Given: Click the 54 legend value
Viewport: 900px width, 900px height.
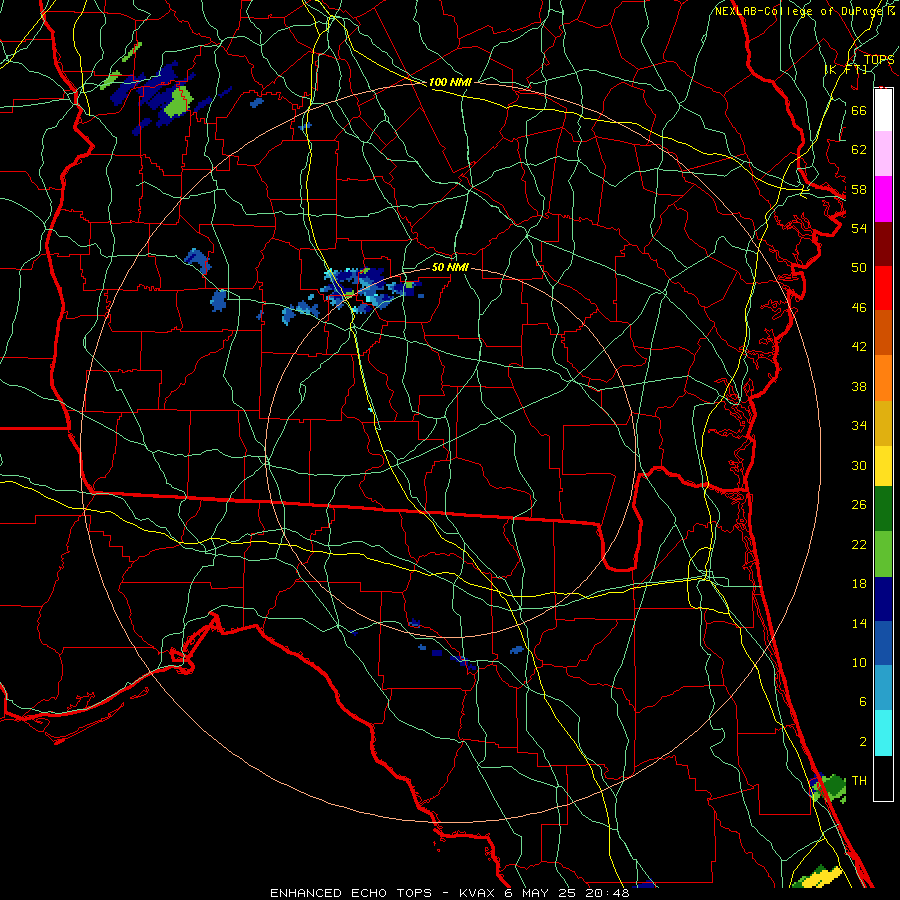Looking at the screenshot, I should tap(859, 228).
